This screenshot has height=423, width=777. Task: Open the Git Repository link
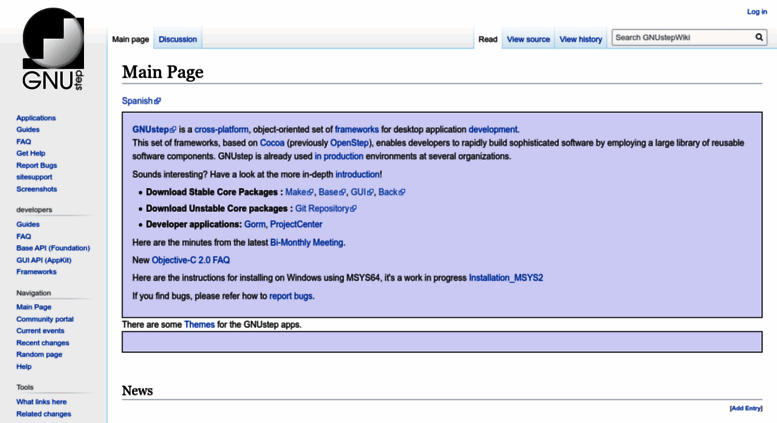pyautogui.click(x=326, y=209)
